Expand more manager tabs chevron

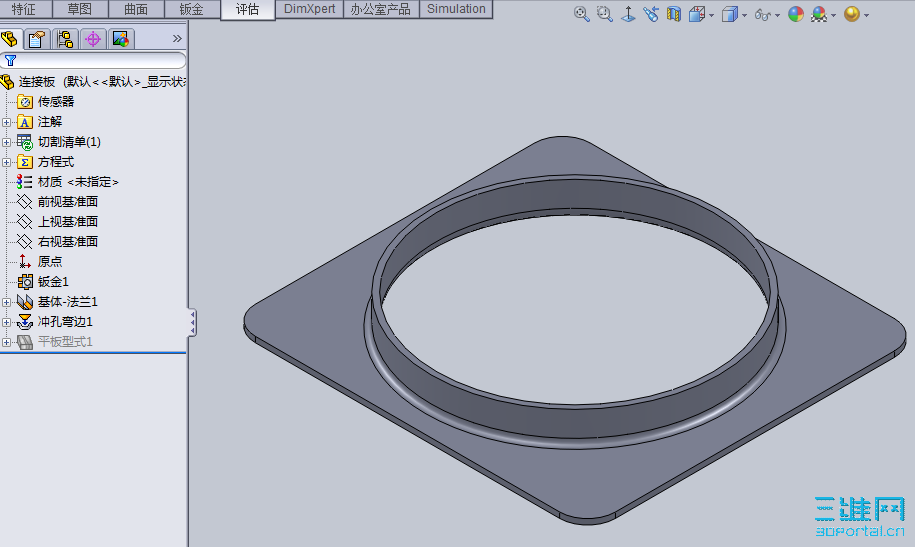point(177,39)
